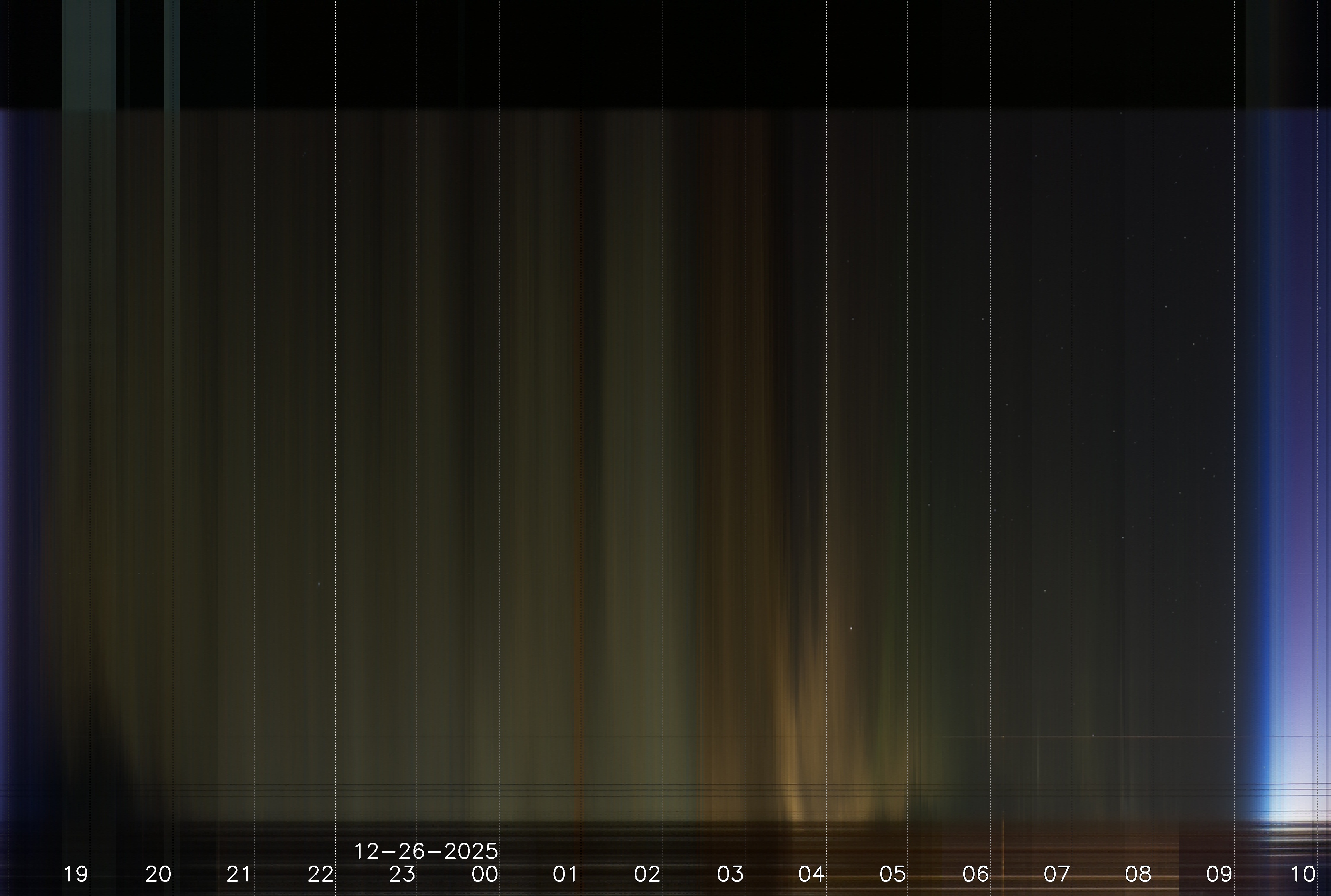Click the 10 hour label
This screenshot has width=1331, height=896.
click(1303, 874)
